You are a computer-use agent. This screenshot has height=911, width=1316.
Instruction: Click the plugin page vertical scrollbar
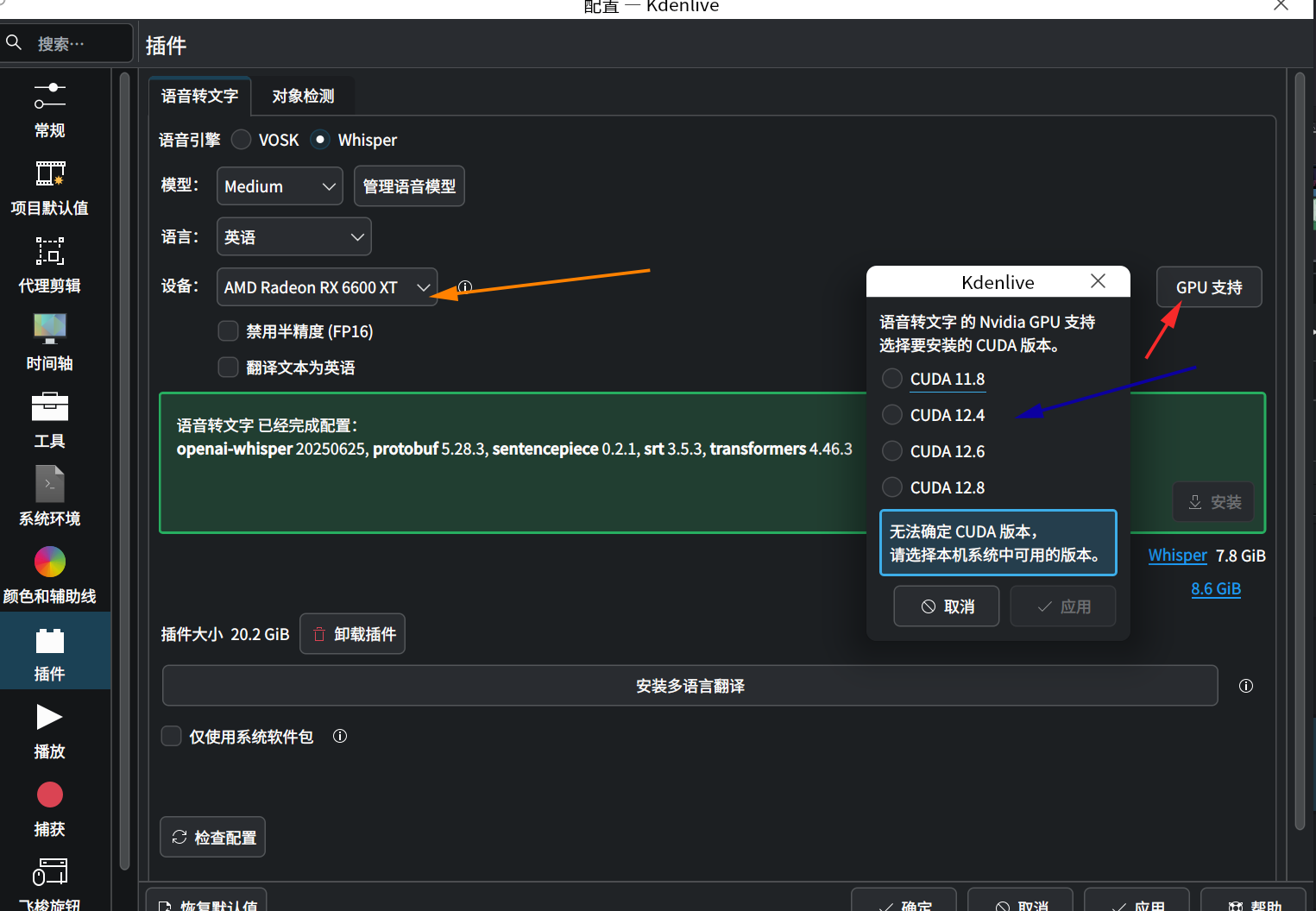pos(1300,450)
